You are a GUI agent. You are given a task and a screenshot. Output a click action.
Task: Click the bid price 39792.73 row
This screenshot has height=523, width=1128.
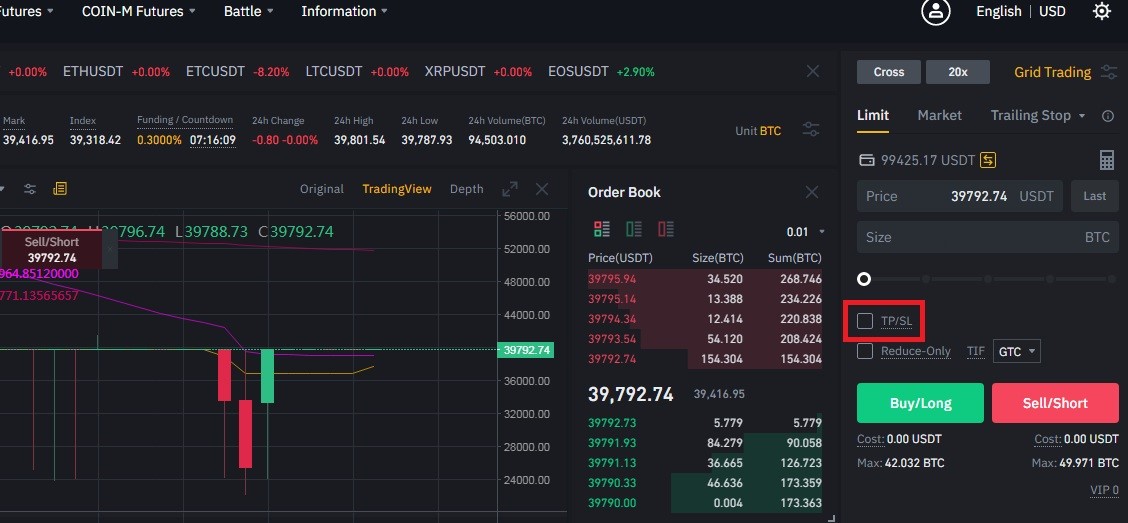pos(704,423)
